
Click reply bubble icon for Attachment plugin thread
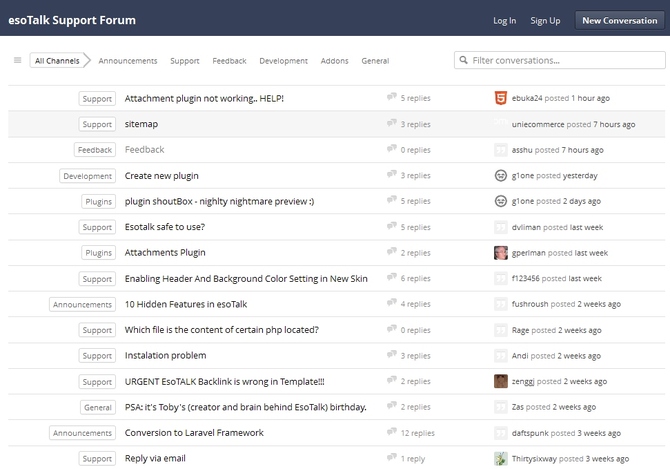(x=391, y=97)
